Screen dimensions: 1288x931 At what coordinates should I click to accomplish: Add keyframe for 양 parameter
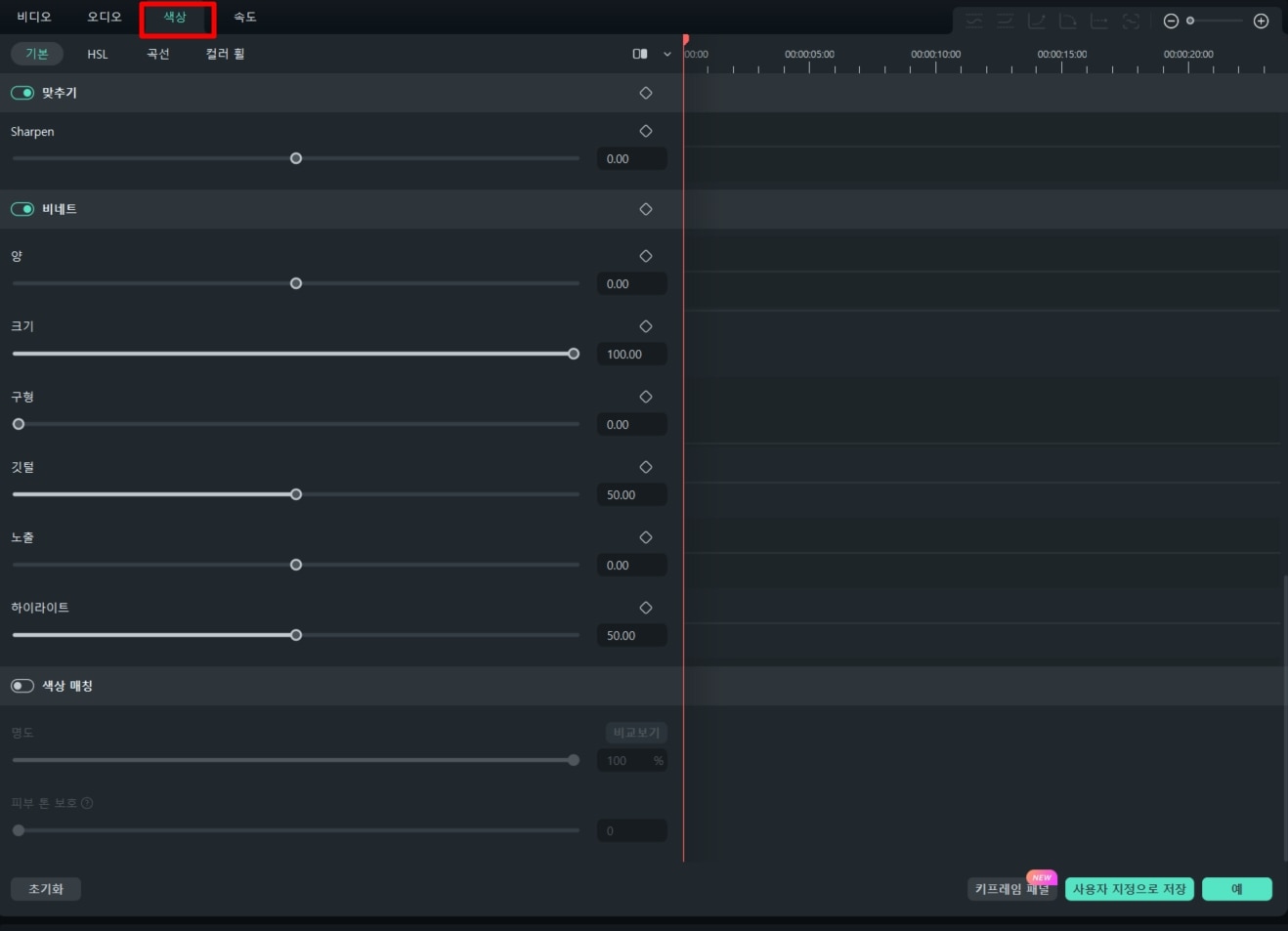[646, 256]
